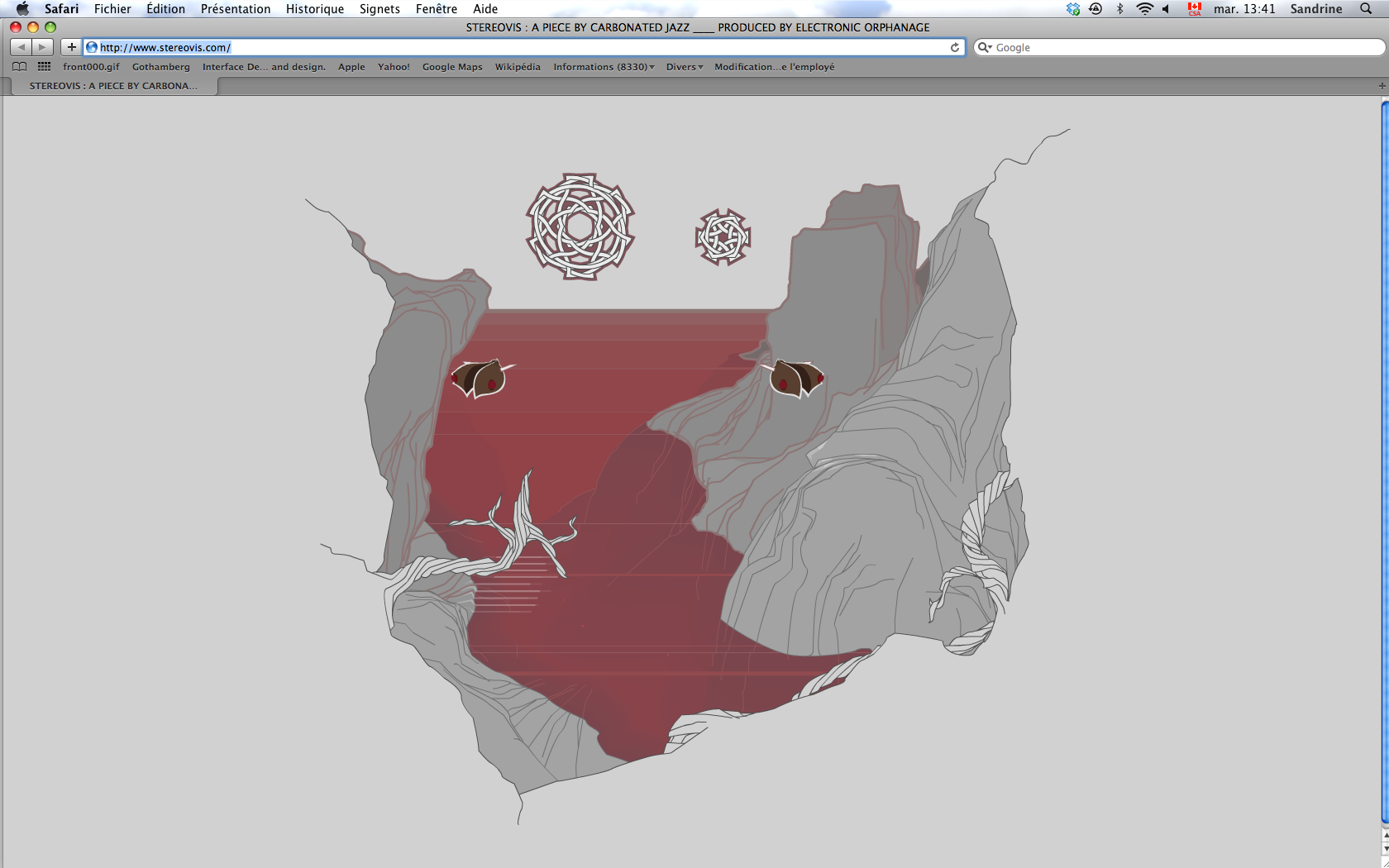Image resolution: width=1389 pixels, height=868 pixels.
Task: Open the Gothamberg bookmark
Action: coord(160,67)
